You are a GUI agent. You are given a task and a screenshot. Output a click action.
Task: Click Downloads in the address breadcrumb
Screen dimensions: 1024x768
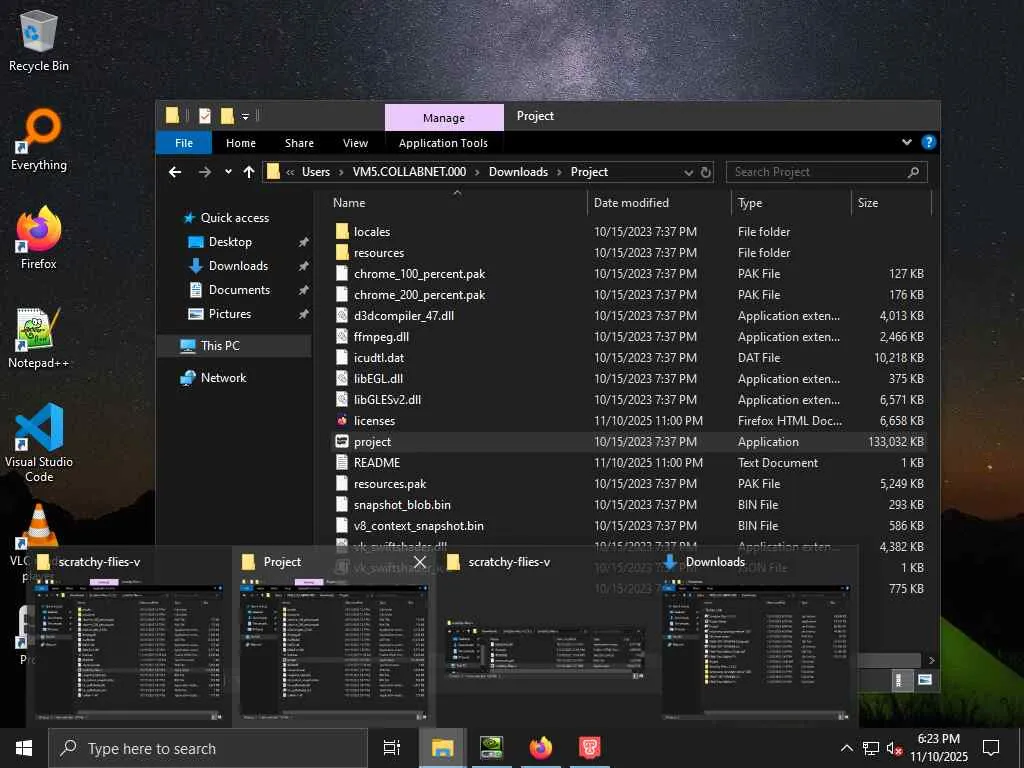pos(519,172)
